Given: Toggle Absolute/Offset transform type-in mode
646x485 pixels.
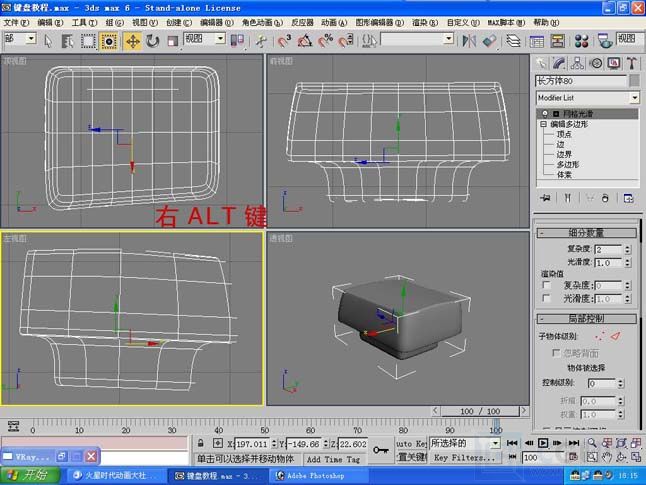Looking at the screenshot, I should click(218, 443).
